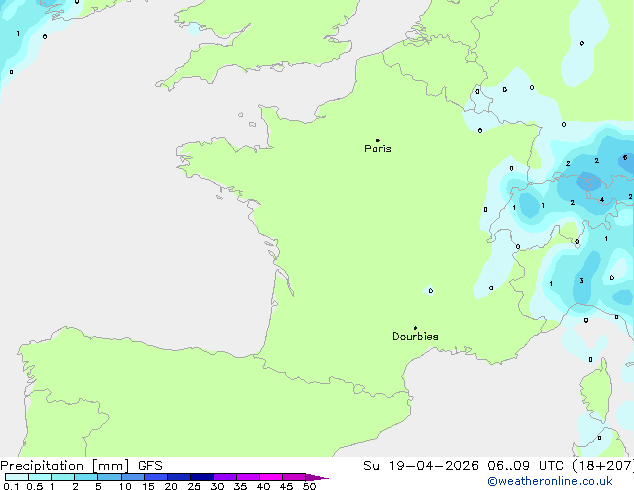
Task: Click the precipitation value '4' on map
Action: coord(602,200)
